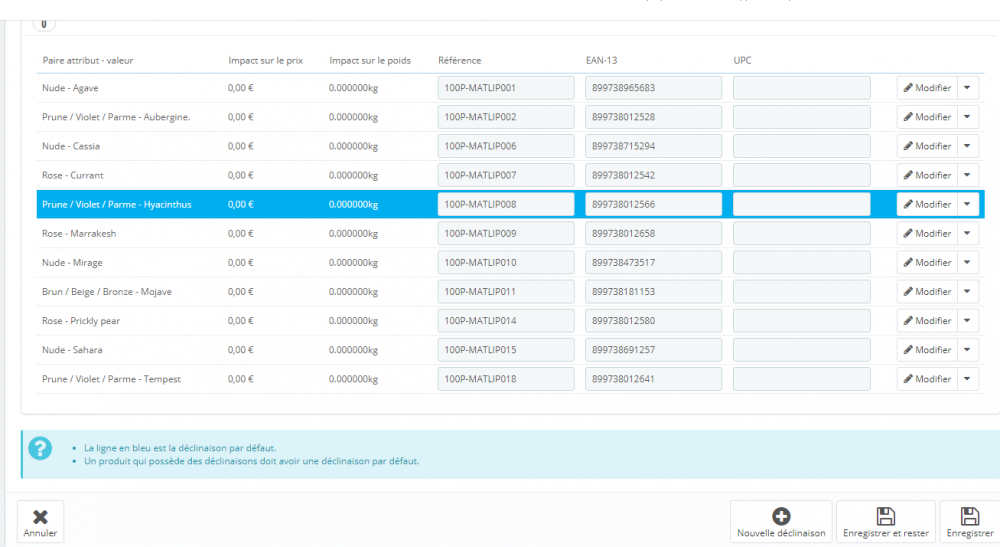Expand dropdown arrow for Rose - Currant row
The image size is (1000, 547).
coord(967,175)
